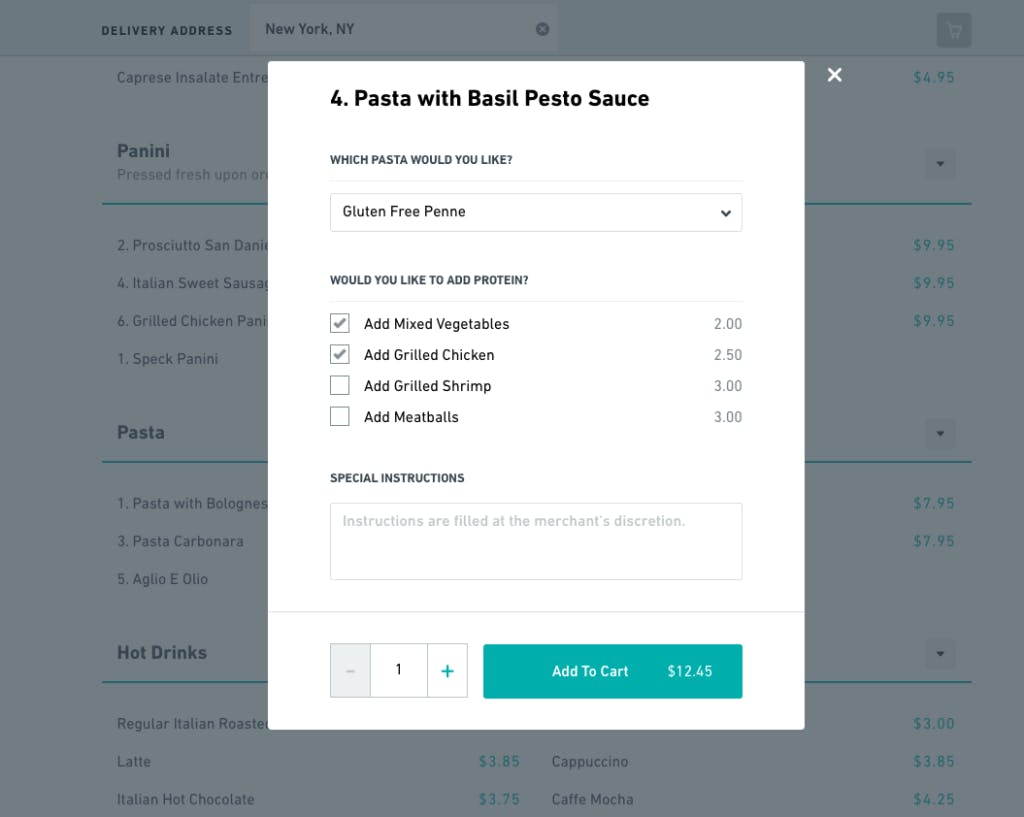Choose Pasta Carbonara from the menu
Image resolution: width=1024 pixels, height=817 pixels.
(x=181, y=541)
